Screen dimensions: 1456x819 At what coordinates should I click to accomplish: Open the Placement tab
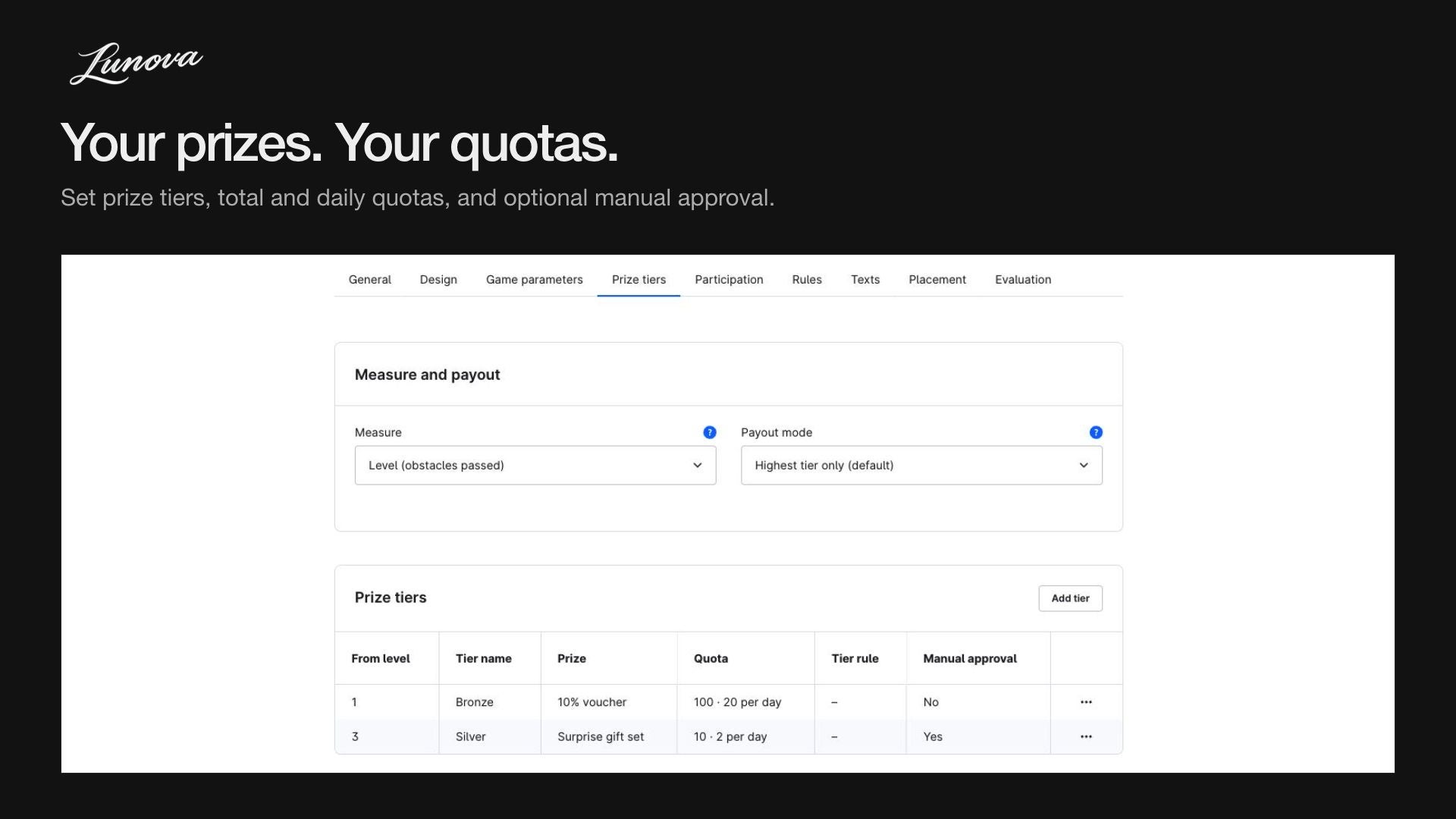[x=937, y=280]
